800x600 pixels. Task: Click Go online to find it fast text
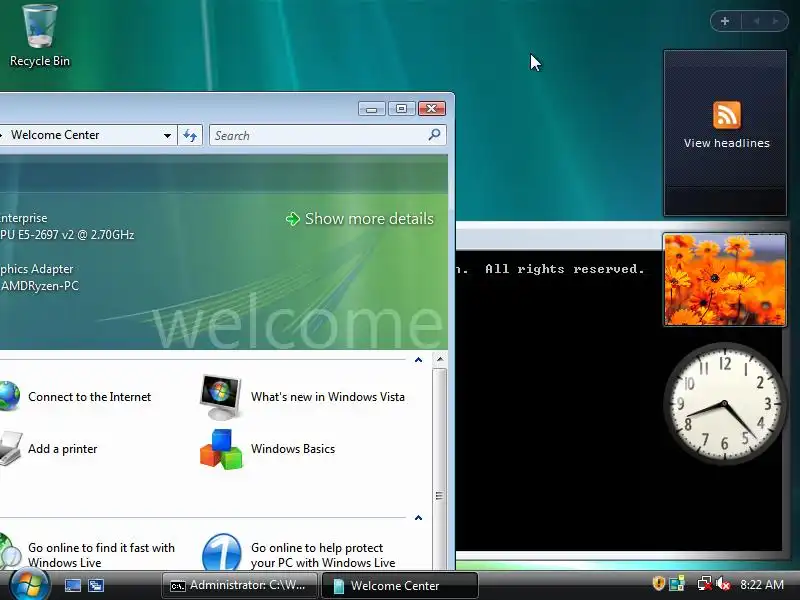pos(101,555)
